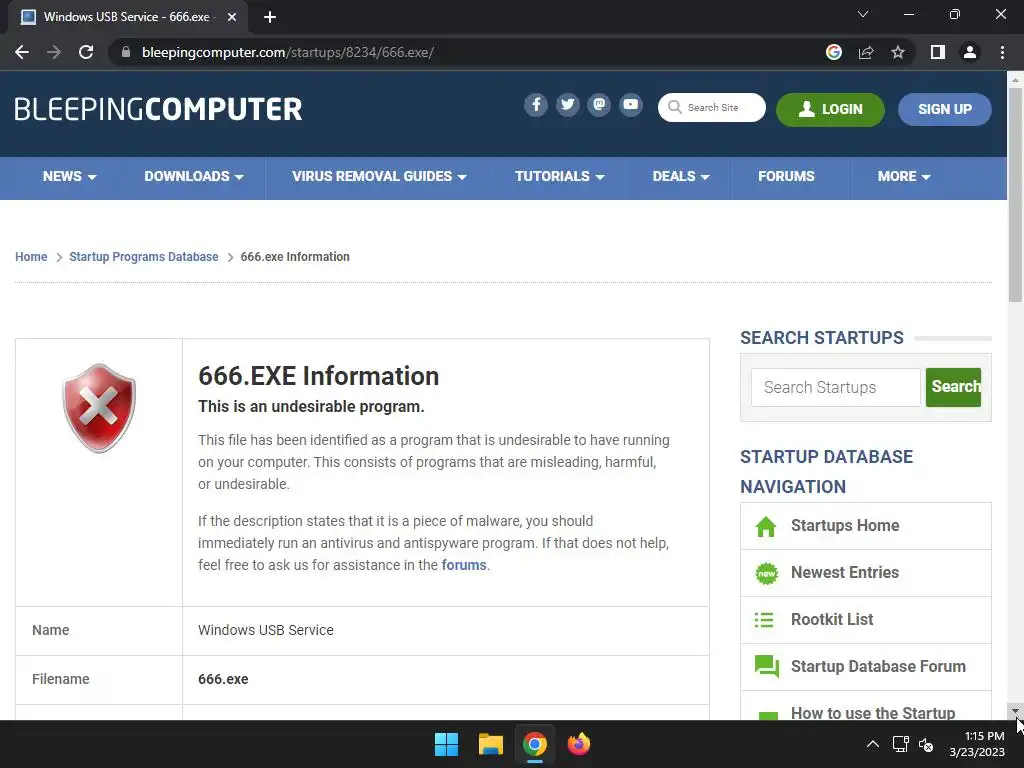This screenshot has width=1024, height=768.
Task: Open network status tray icon
Action: 901,744
